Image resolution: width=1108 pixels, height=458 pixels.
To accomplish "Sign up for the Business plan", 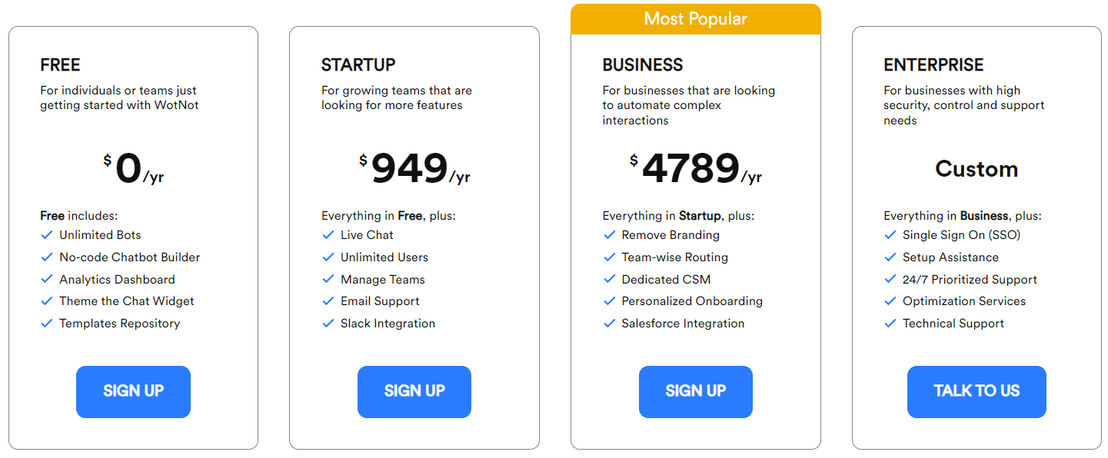I will coord(696,392).
